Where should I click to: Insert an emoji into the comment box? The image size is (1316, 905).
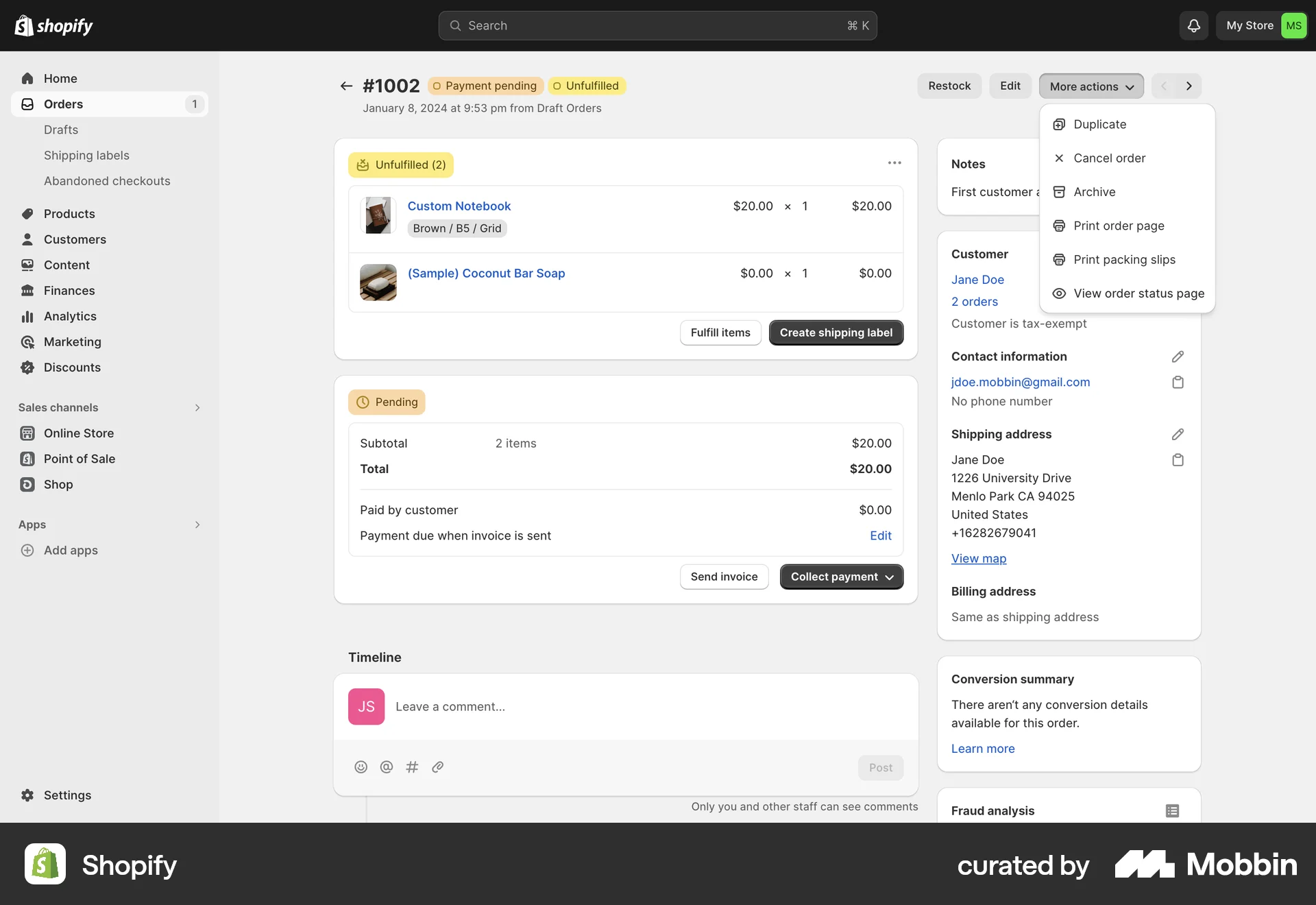(361, 767)
